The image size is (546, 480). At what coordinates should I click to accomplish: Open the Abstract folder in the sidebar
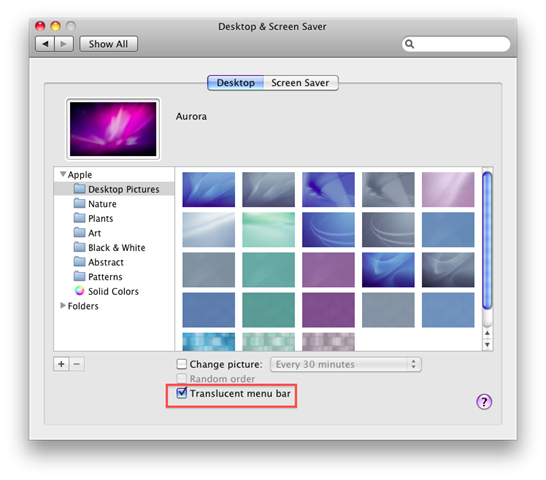click(x=99, y=262)
